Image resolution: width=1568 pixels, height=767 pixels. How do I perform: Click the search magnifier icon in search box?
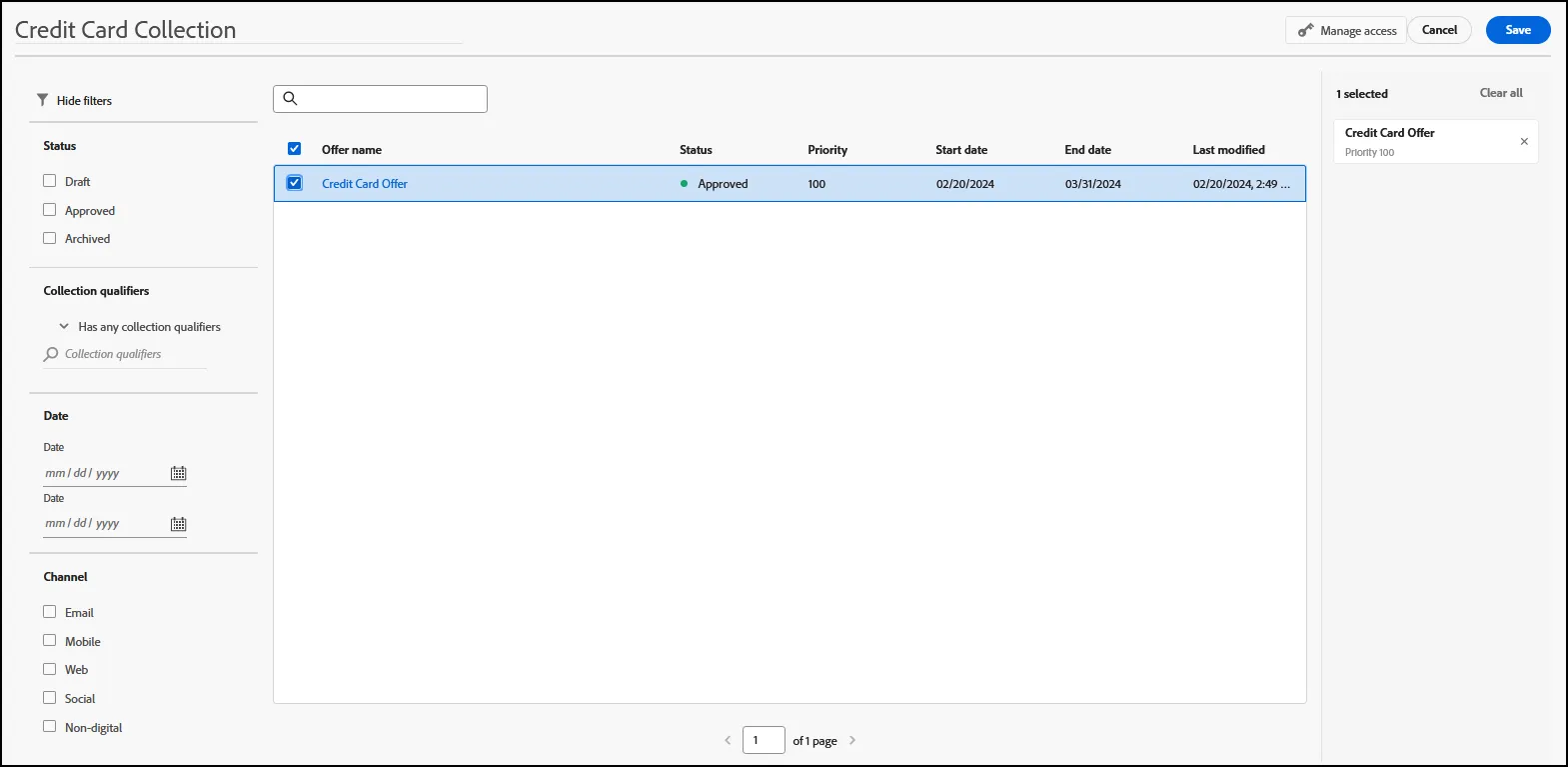291,98
